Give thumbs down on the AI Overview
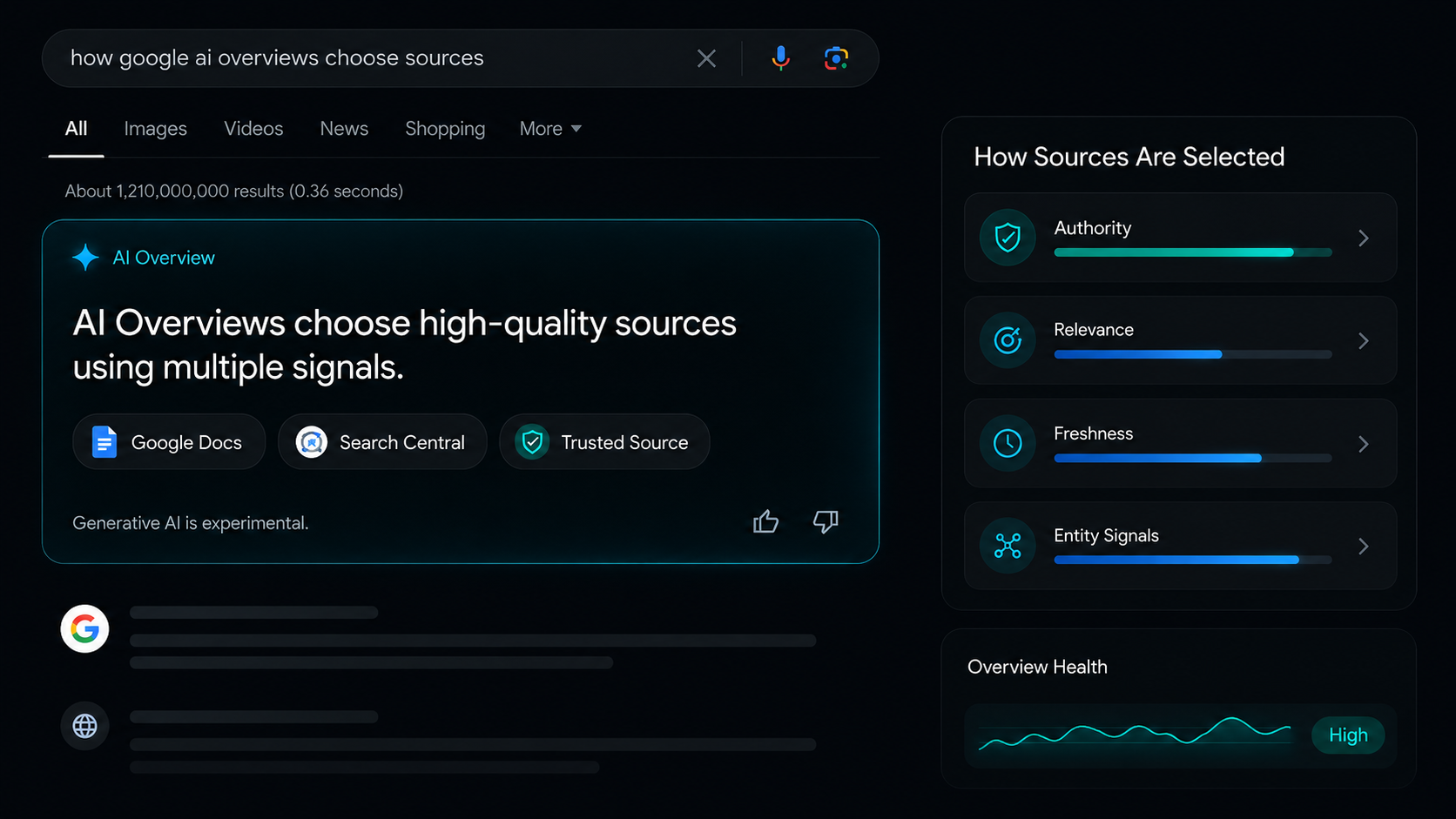 826,521
